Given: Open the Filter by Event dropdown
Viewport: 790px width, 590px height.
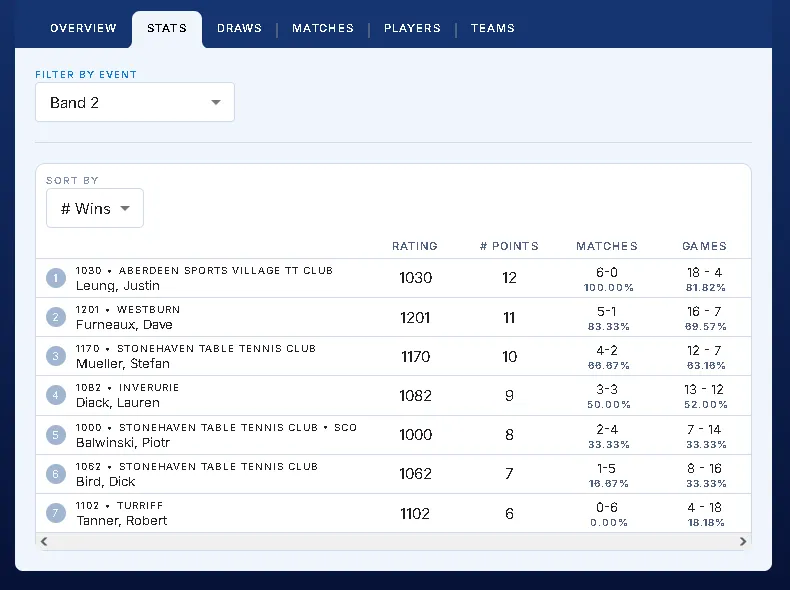Looking at the screenshot, I should pyautogui.click(x=135, y=102).
